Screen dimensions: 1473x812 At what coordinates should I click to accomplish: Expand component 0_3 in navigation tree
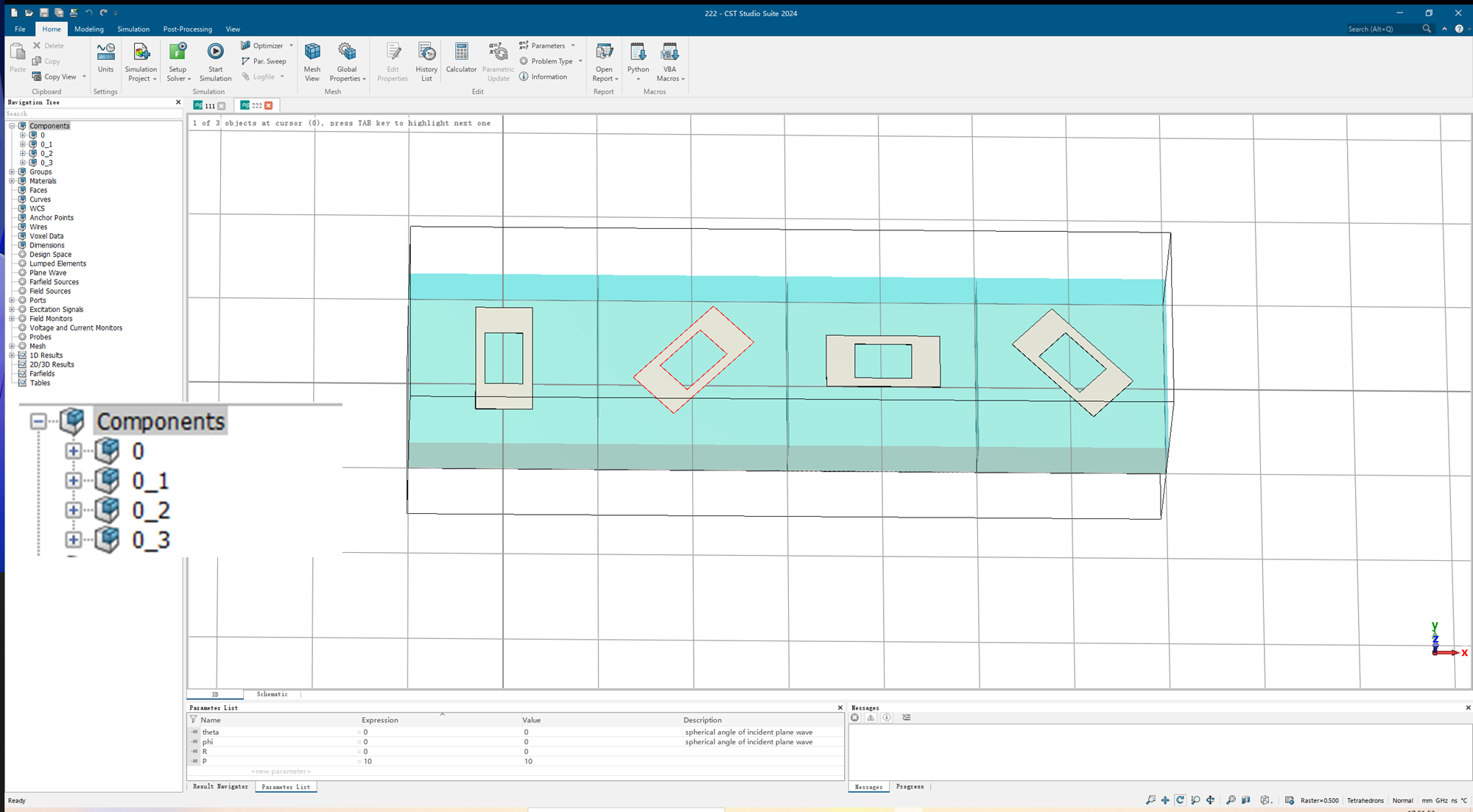tap(23, 163)
